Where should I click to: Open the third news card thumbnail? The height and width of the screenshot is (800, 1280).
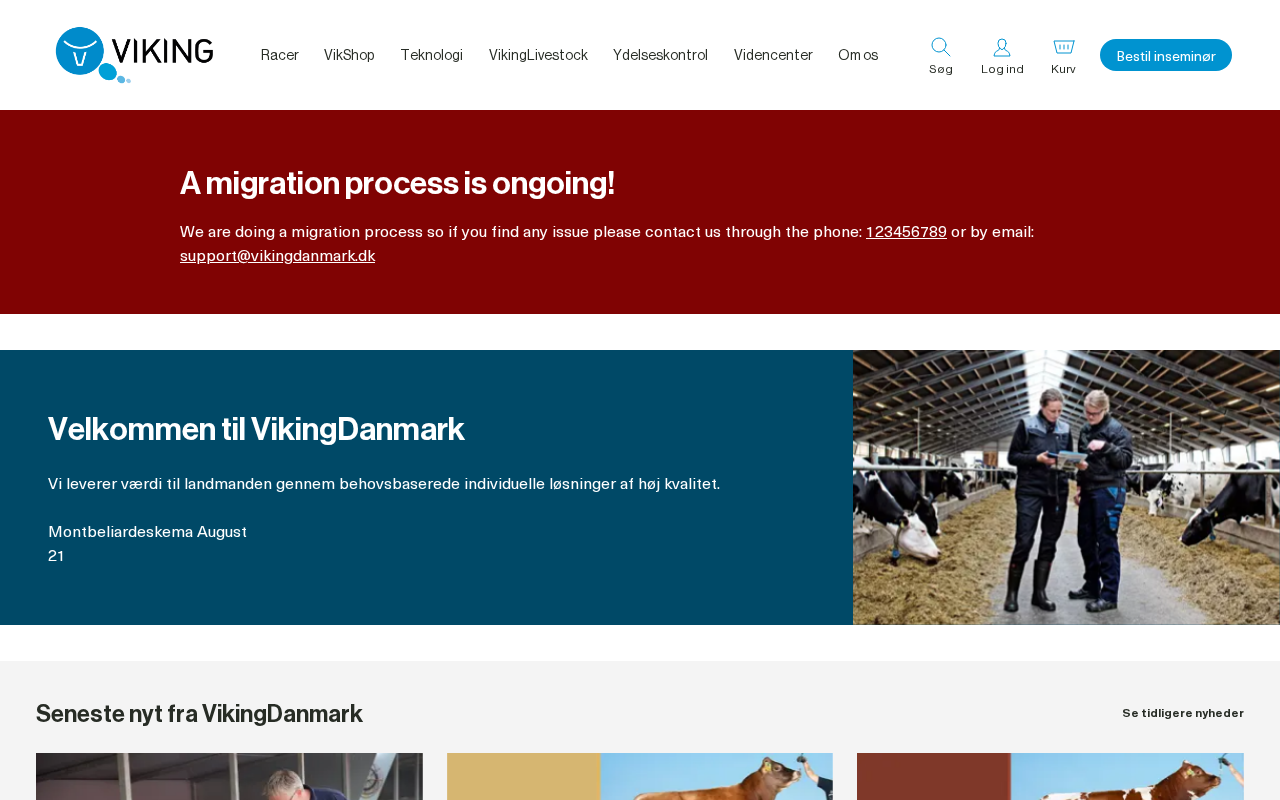[1050, 777]
